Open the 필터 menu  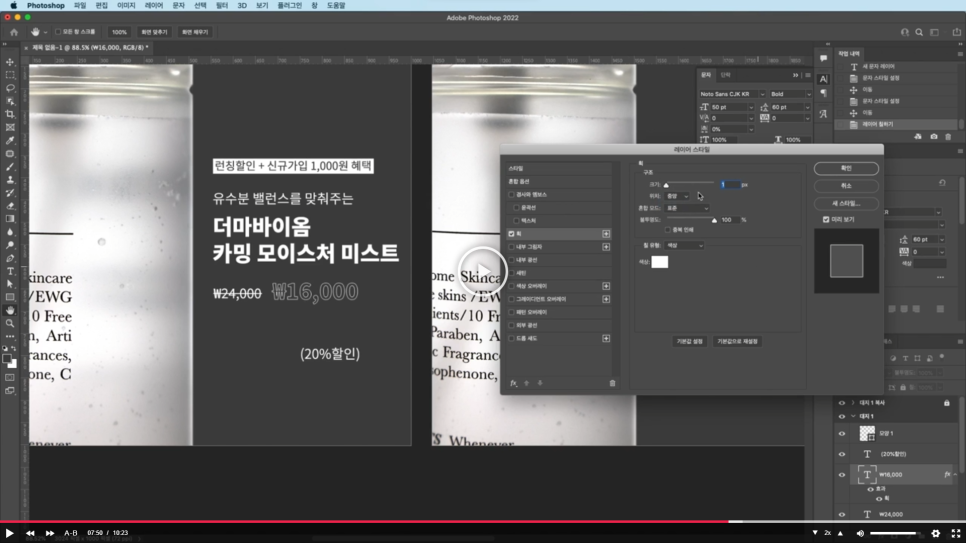point(222,6)
